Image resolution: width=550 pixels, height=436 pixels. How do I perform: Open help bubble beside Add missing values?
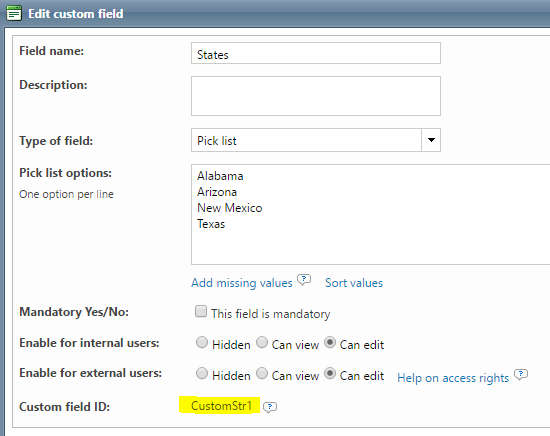click(304, 280)
